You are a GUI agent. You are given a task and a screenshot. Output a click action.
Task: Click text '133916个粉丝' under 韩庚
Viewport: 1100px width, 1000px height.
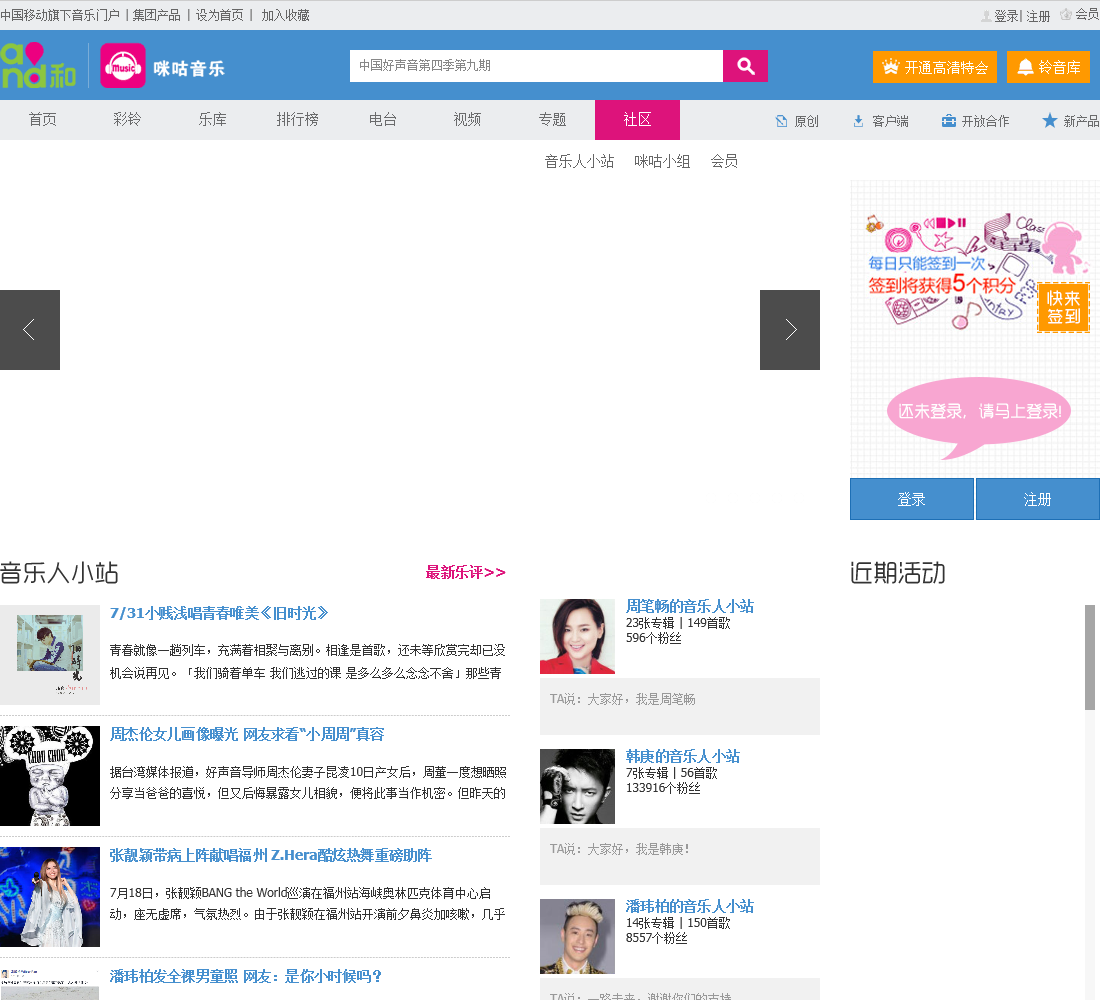663,788
